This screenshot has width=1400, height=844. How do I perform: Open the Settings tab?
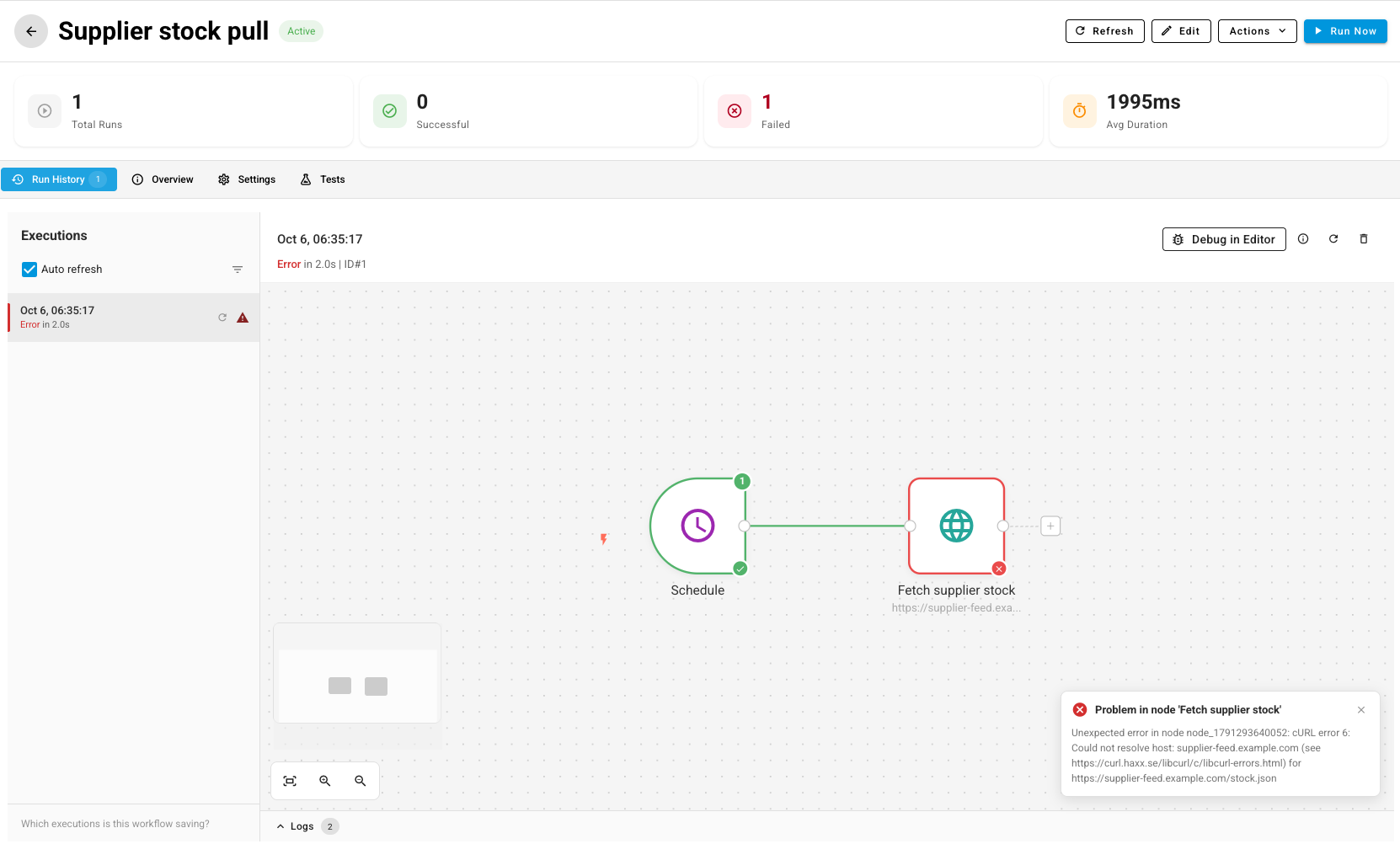tap(247, 179)
